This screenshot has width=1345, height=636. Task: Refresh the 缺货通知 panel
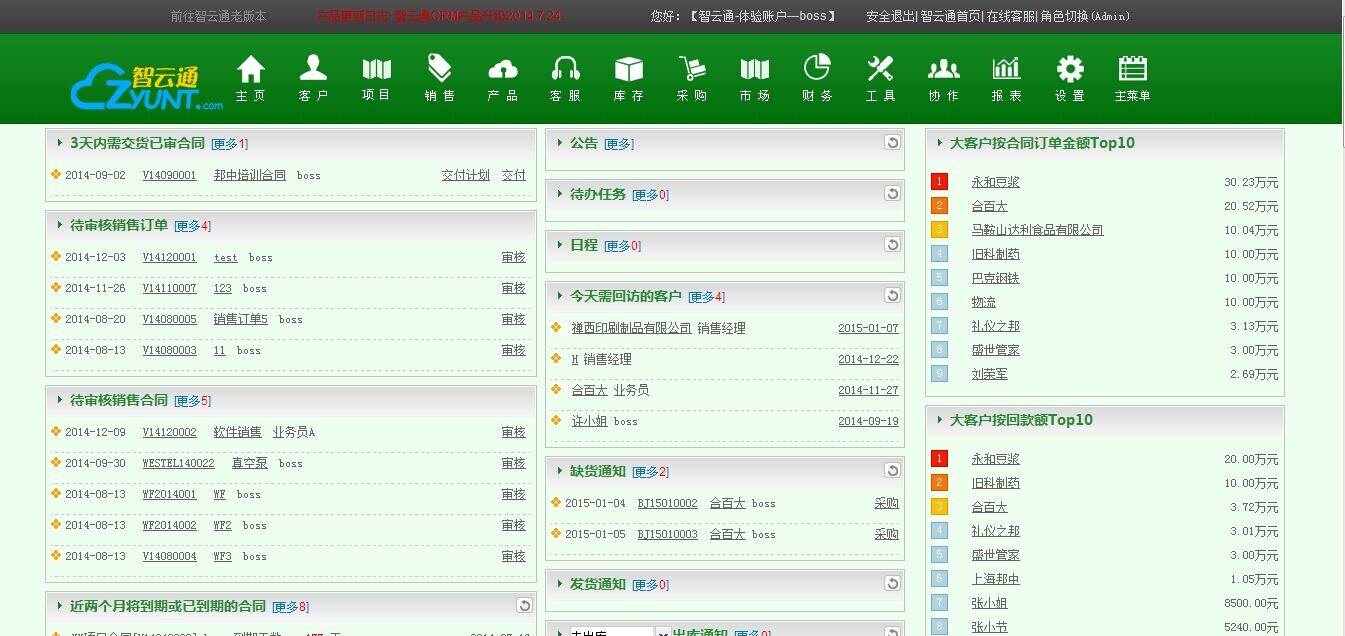pos(892,471)
